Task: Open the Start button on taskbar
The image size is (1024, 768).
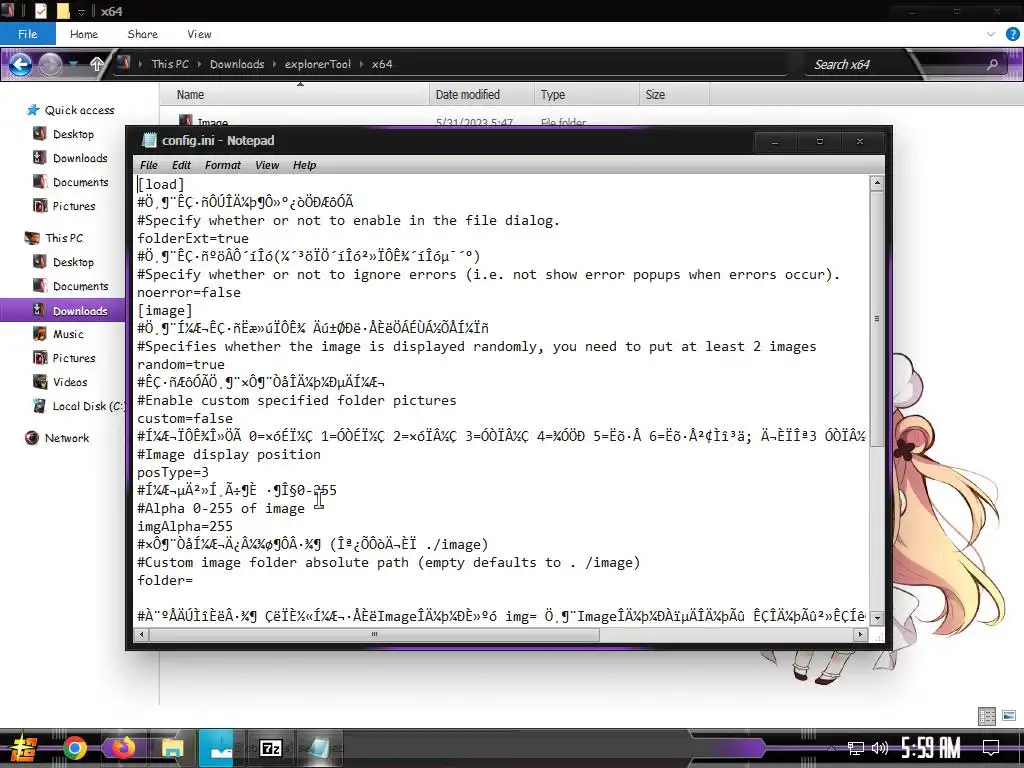Action: click(22, 748)
